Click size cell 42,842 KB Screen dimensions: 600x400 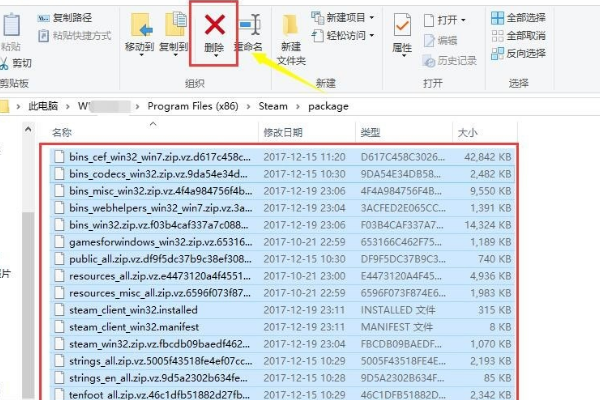pos(488,157)
